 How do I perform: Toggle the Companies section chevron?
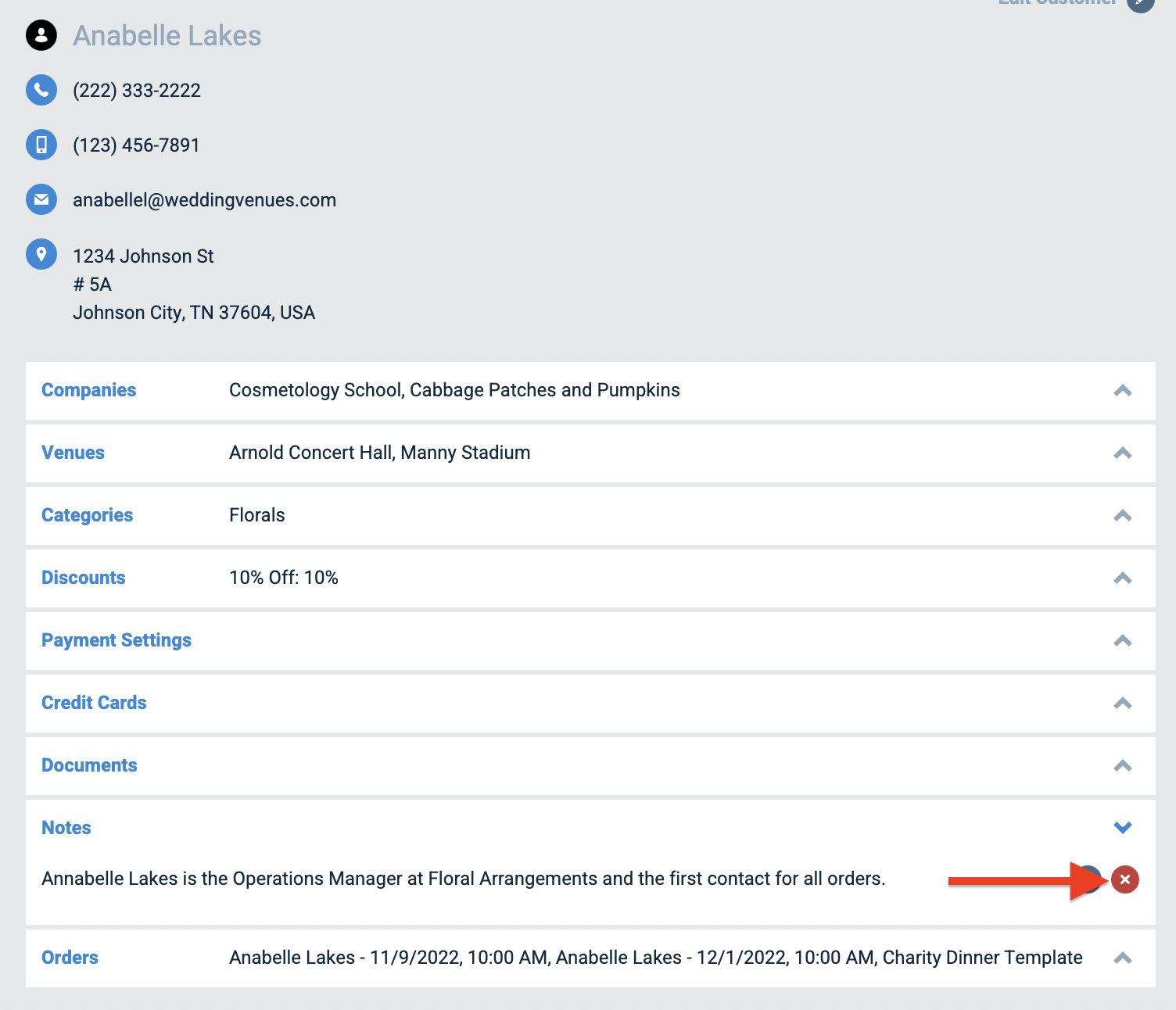(x=1123, y=390)
